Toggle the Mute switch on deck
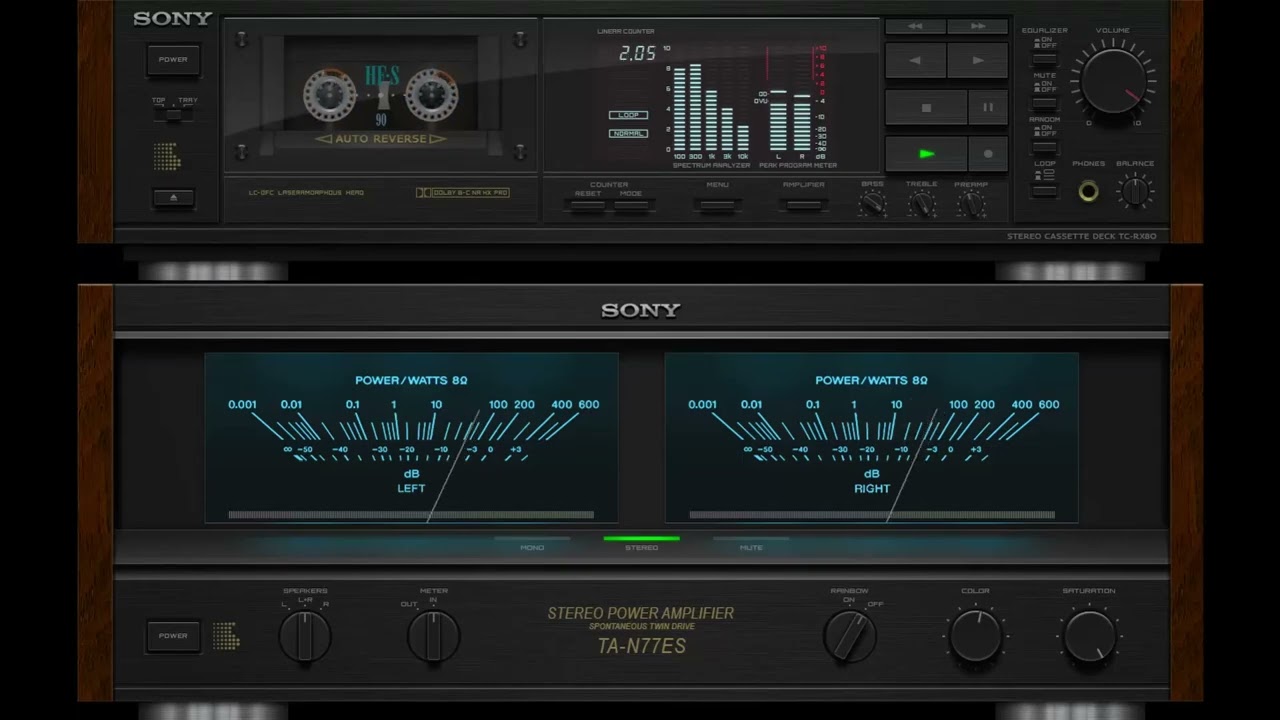The height and width of the screenshot is (720, 1280). tap(1045, 103)
